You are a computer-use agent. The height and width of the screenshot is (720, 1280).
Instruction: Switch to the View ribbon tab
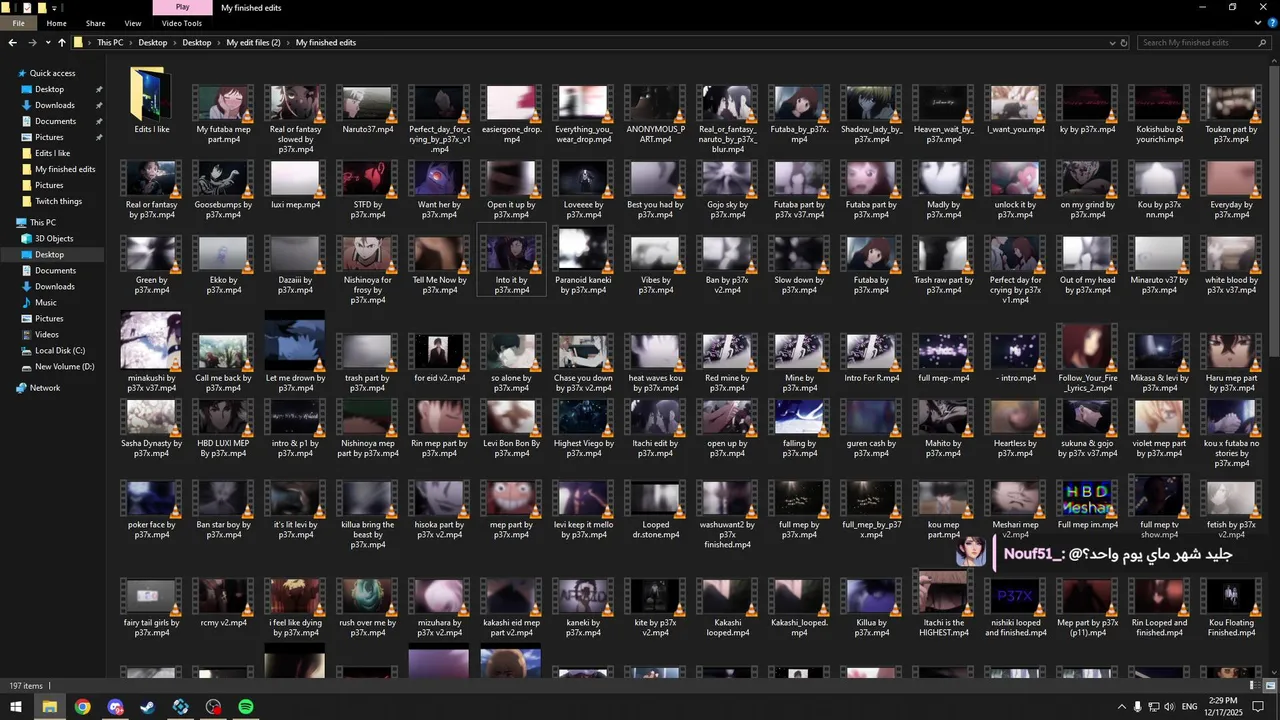(133, 23)
